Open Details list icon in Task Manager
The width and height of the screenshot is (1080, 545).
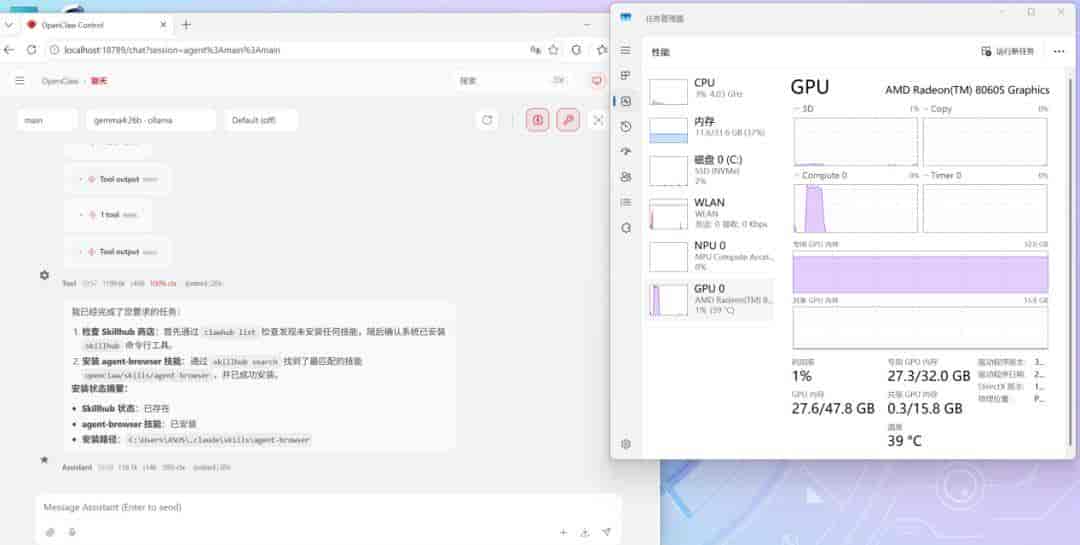click(625, 202)
